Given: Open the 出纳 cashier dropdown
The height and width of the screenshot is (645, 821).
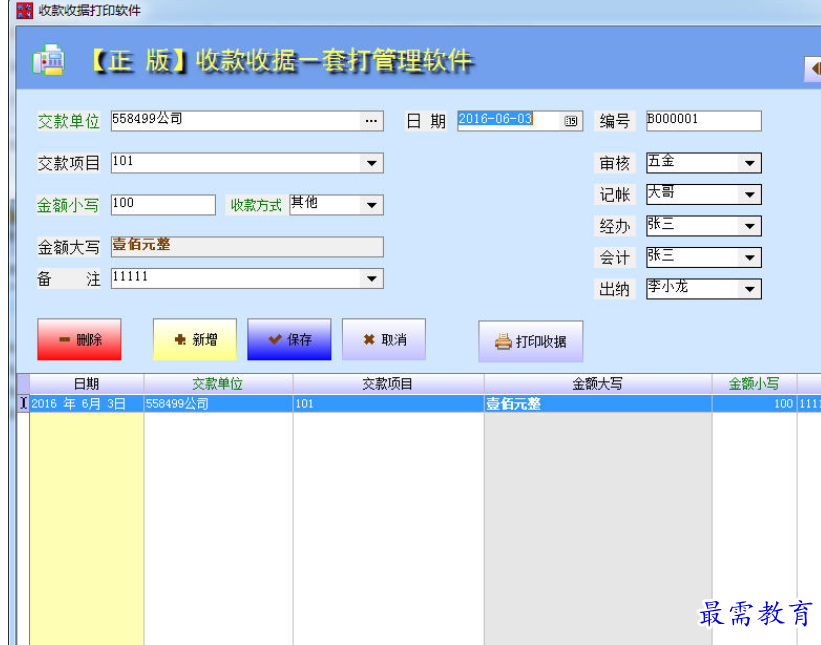Looking at the screenshot, I should pos(749,289).
